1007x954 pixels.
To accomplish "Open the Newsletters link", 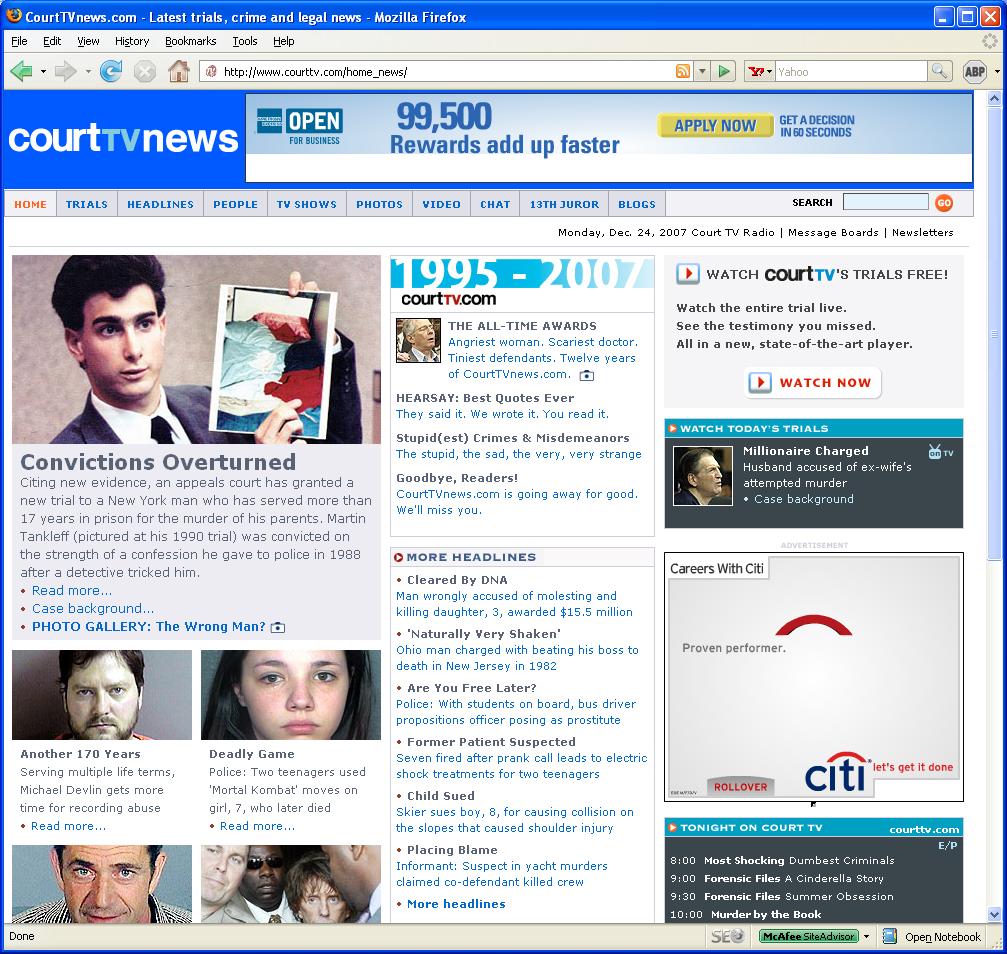I will [922, 233].
